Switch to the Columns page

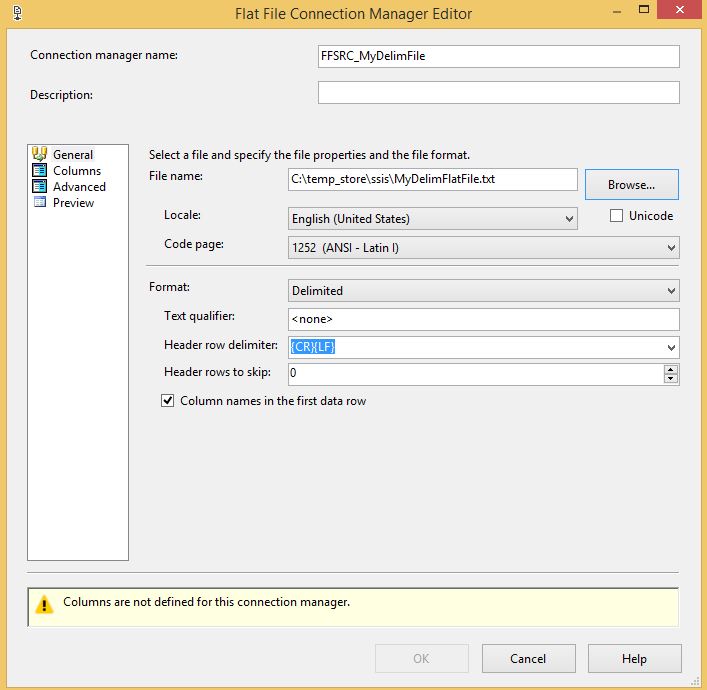[77, 170]
